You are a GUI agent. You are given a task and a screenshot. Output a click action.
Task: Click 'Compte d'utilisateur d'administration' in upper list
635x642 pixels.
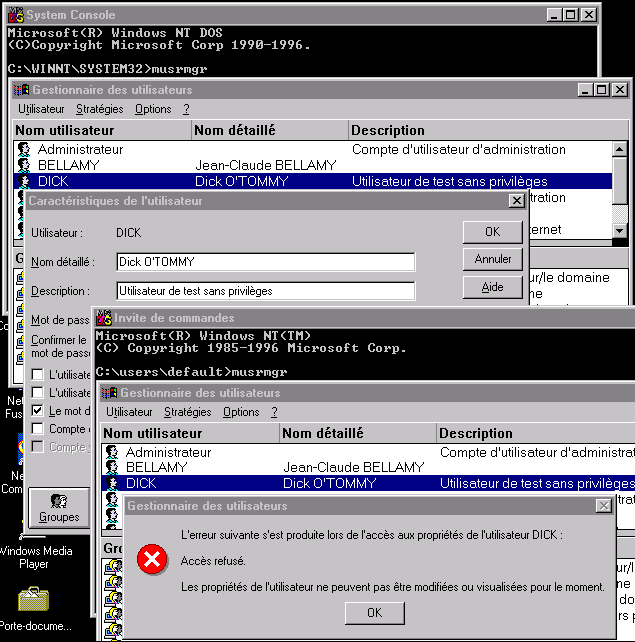[459, 149]
